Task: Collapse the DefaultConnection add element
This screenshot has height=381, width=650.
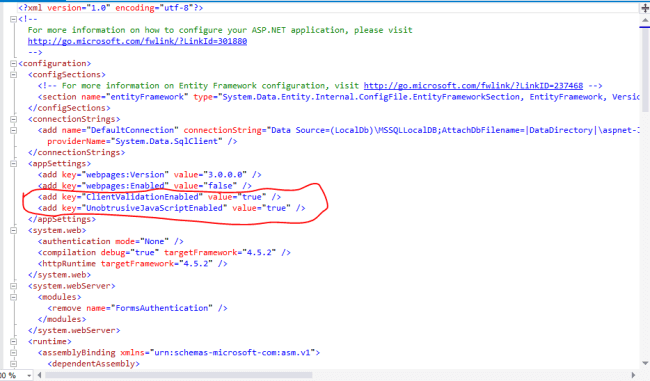Action: (13, 130)
